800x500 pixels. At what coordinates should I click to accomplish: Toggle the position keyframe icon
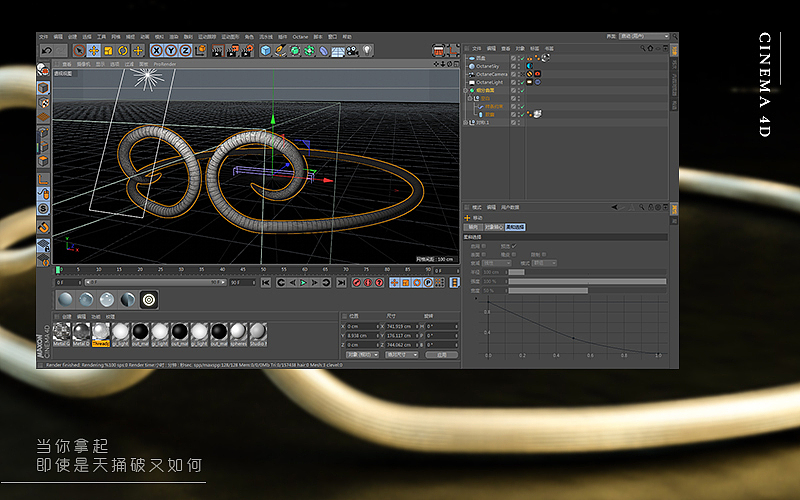point(394,282)
